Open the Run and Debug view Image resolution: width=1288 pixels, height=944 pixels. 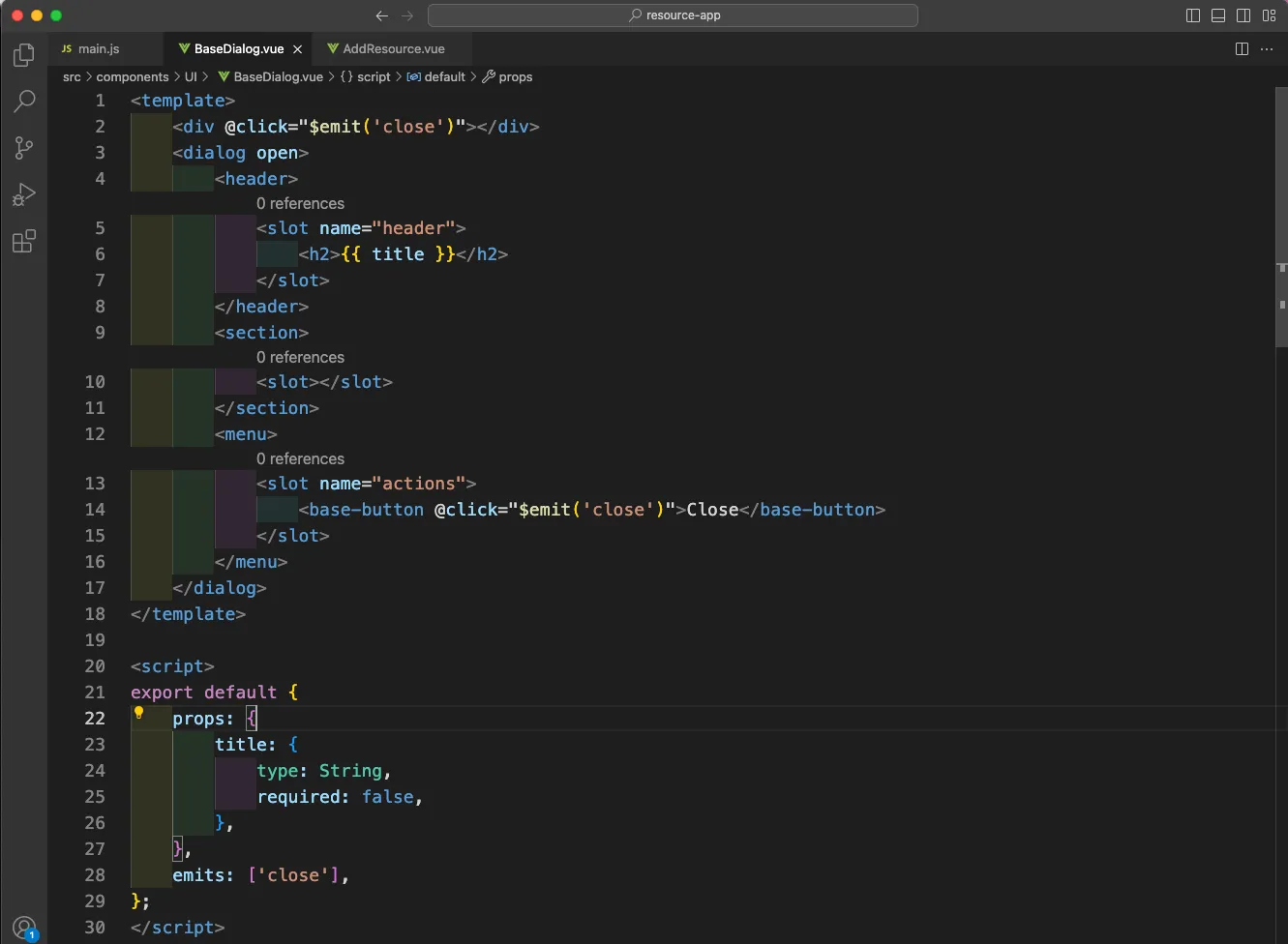tap(24, 194)
